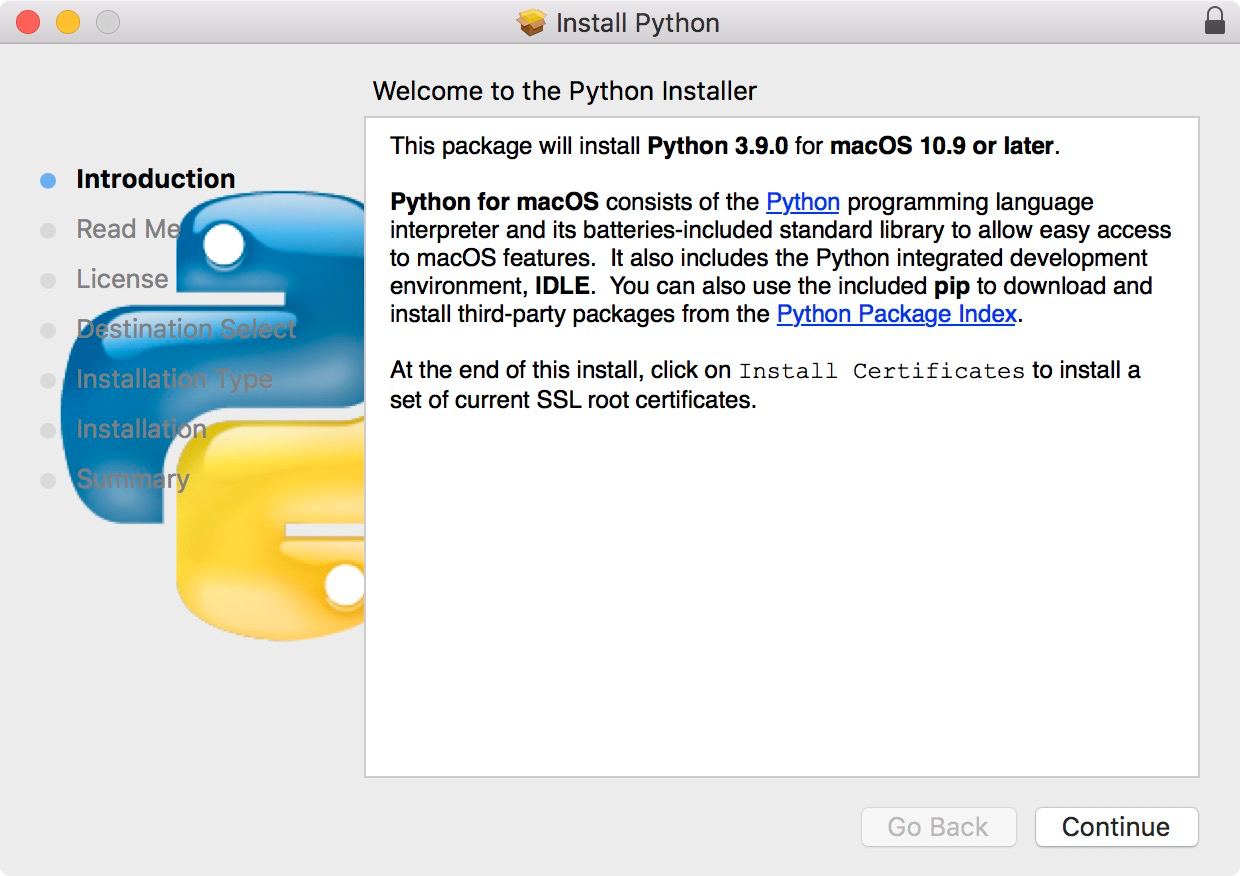Select the License step
Viewport: 1240px width, 876px height.
coord(122,279)
